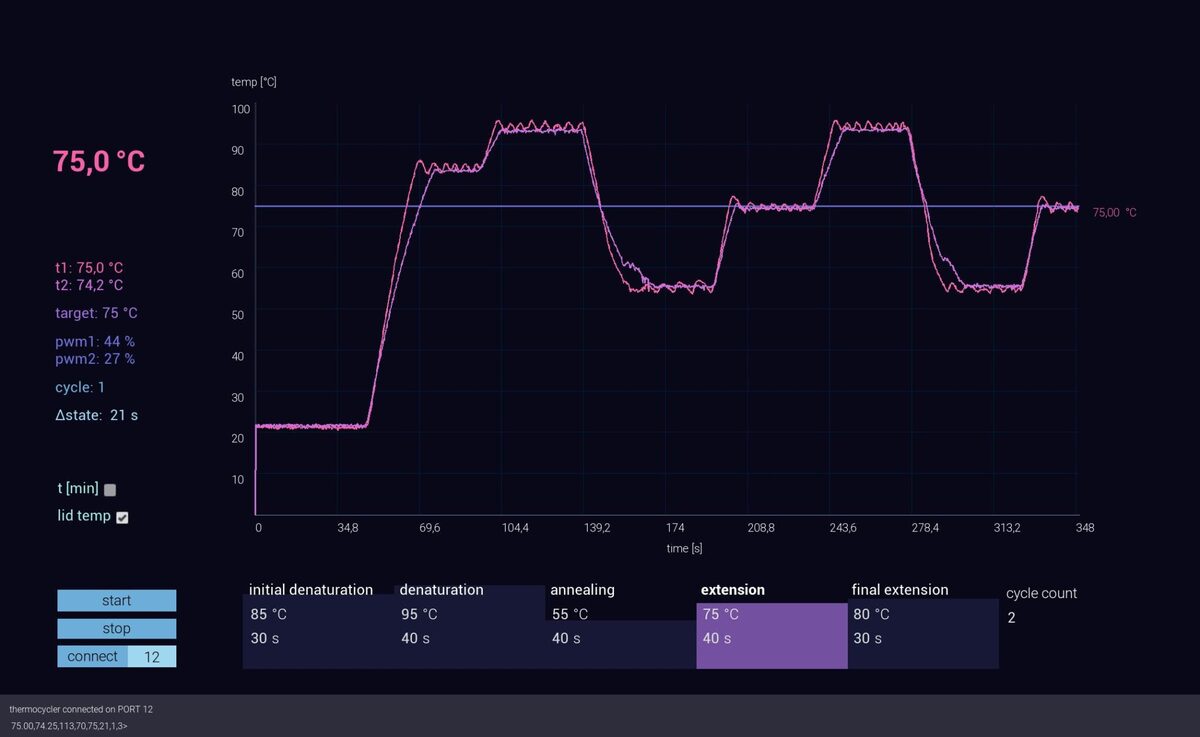The image size is (1200, 737).
Task: Edit denaturation duration 40 s
Action: 415,638
